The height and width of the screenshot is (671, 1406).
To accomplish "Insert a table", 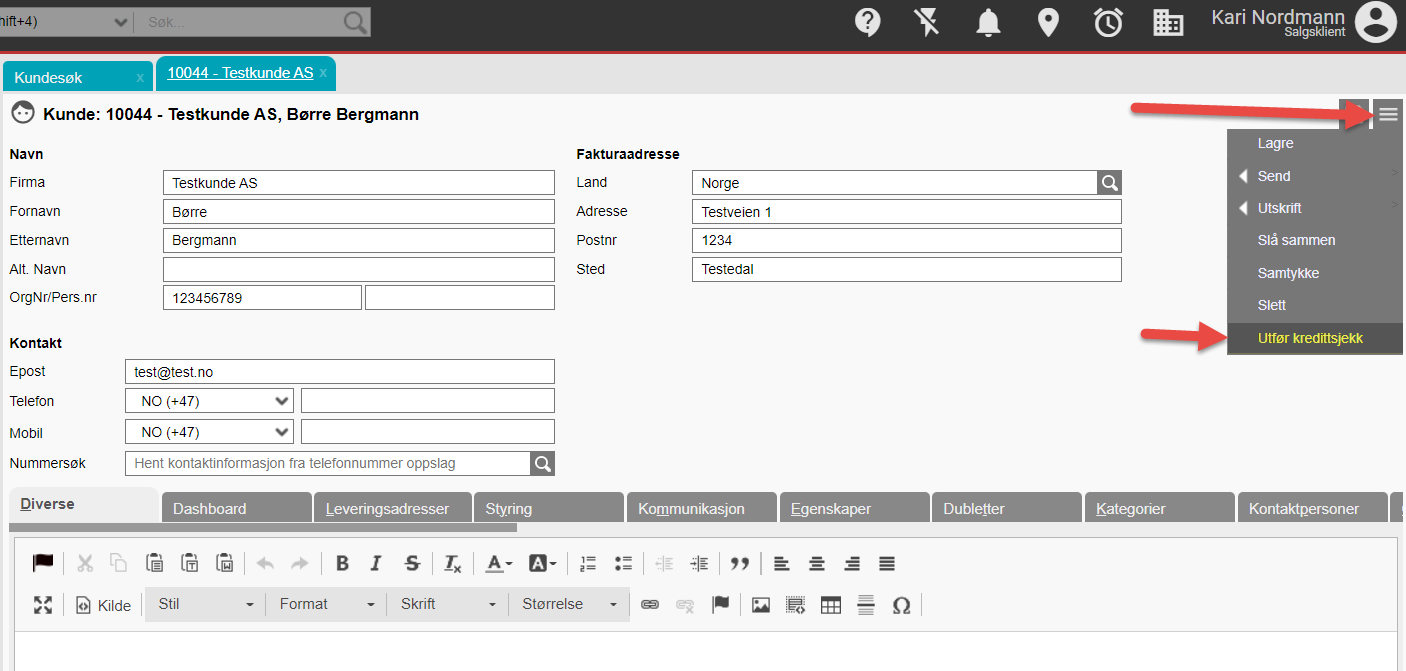I will pos(831,604).
